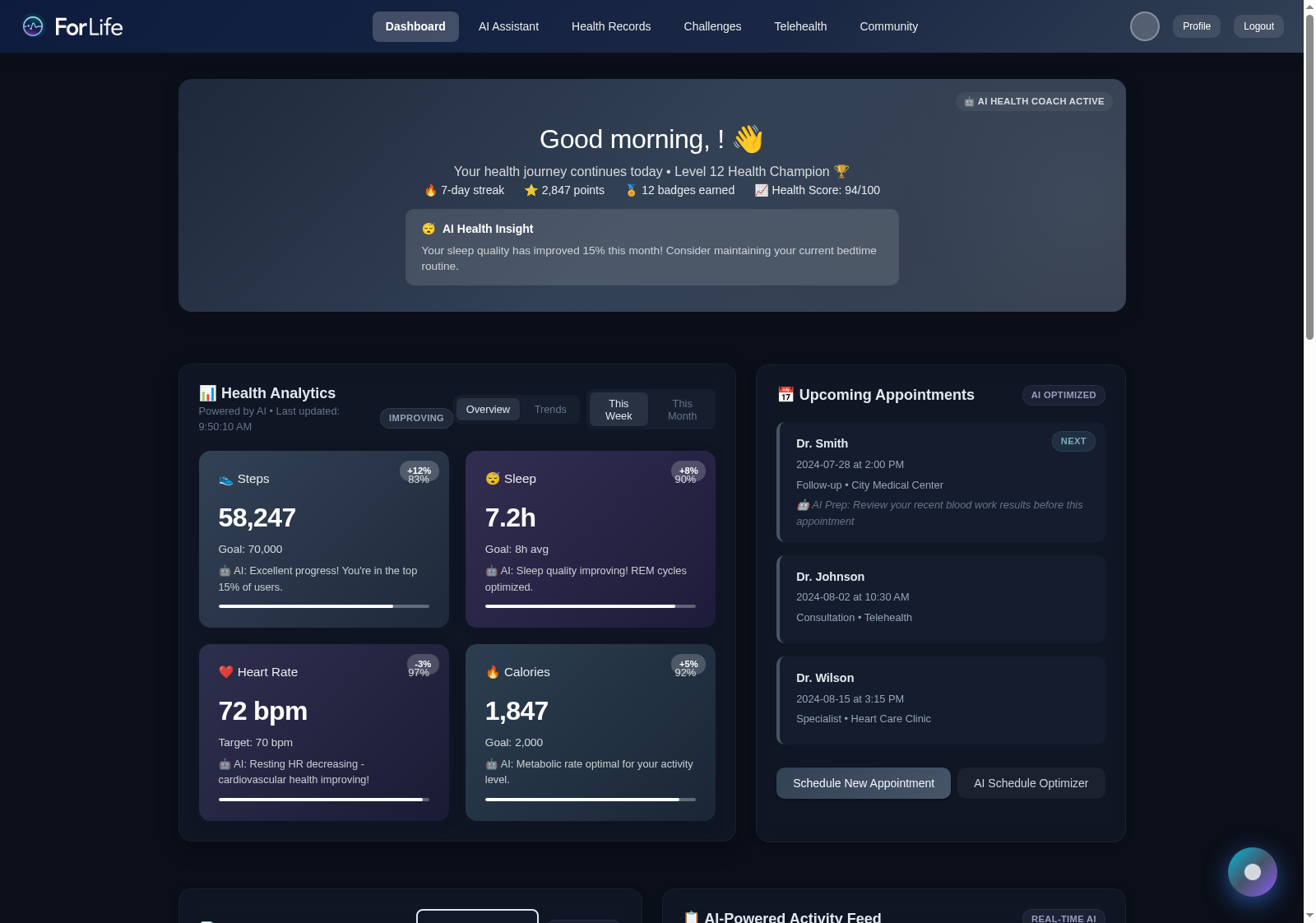Open the Dashboard nav tab
1316x923 pixels.
click(x=415, y=26)
